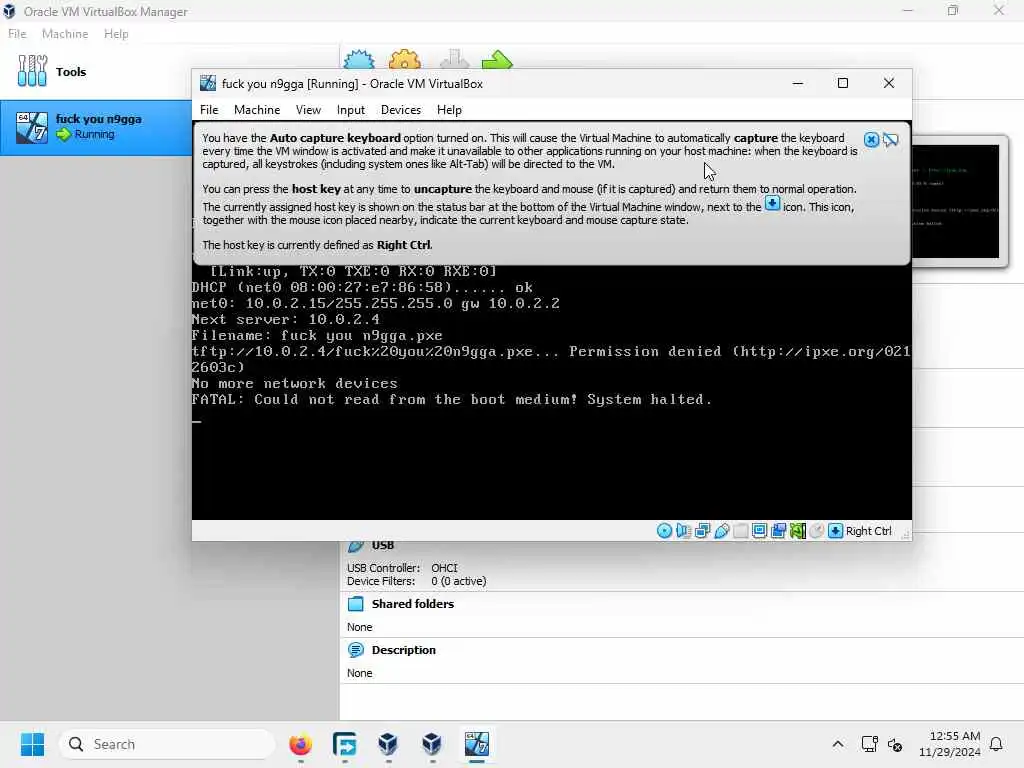The width and height of the screenshot is (1024, 768).
Task: Open the Input menu
Action: click(x=351, y=110)
